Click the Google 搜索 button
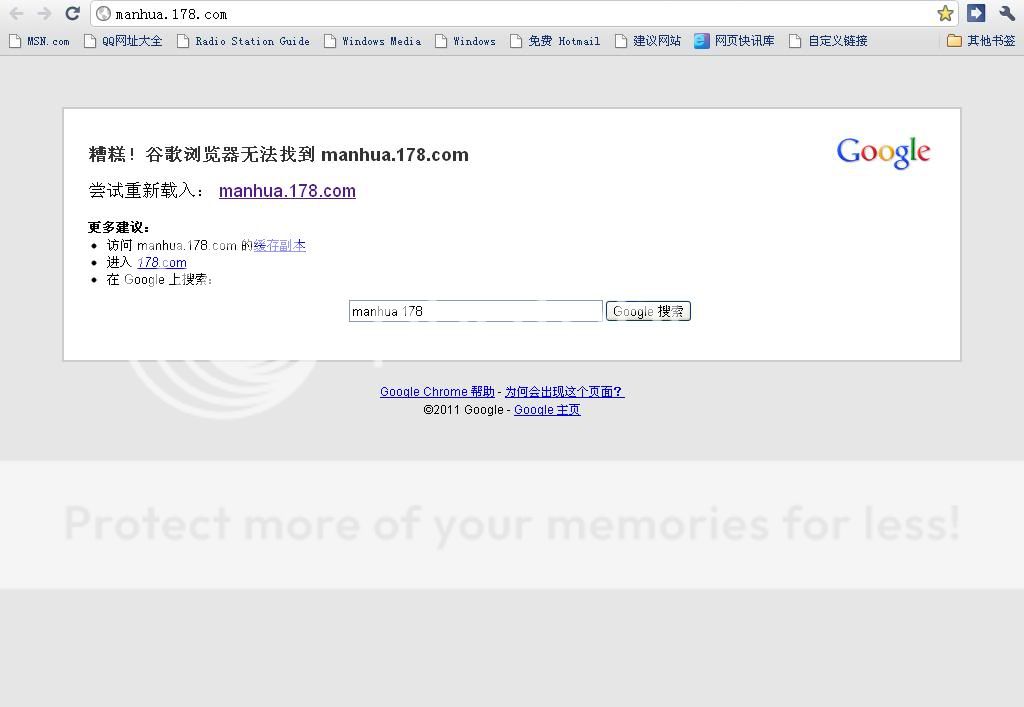This screenshot has height=707, width=1024. (x=648, y=311)
